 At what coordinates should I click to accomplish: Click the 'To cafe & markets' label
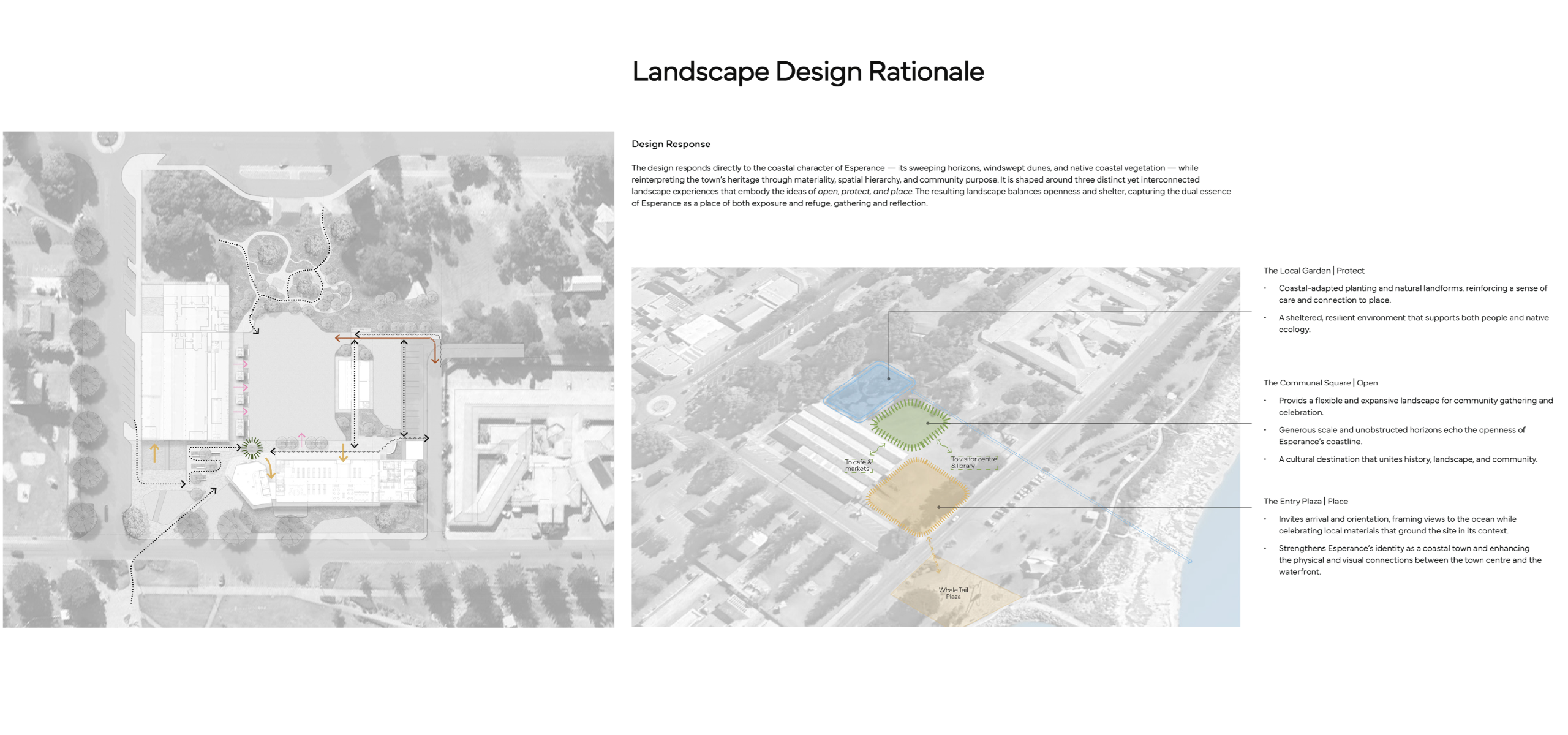click(858, 466)
